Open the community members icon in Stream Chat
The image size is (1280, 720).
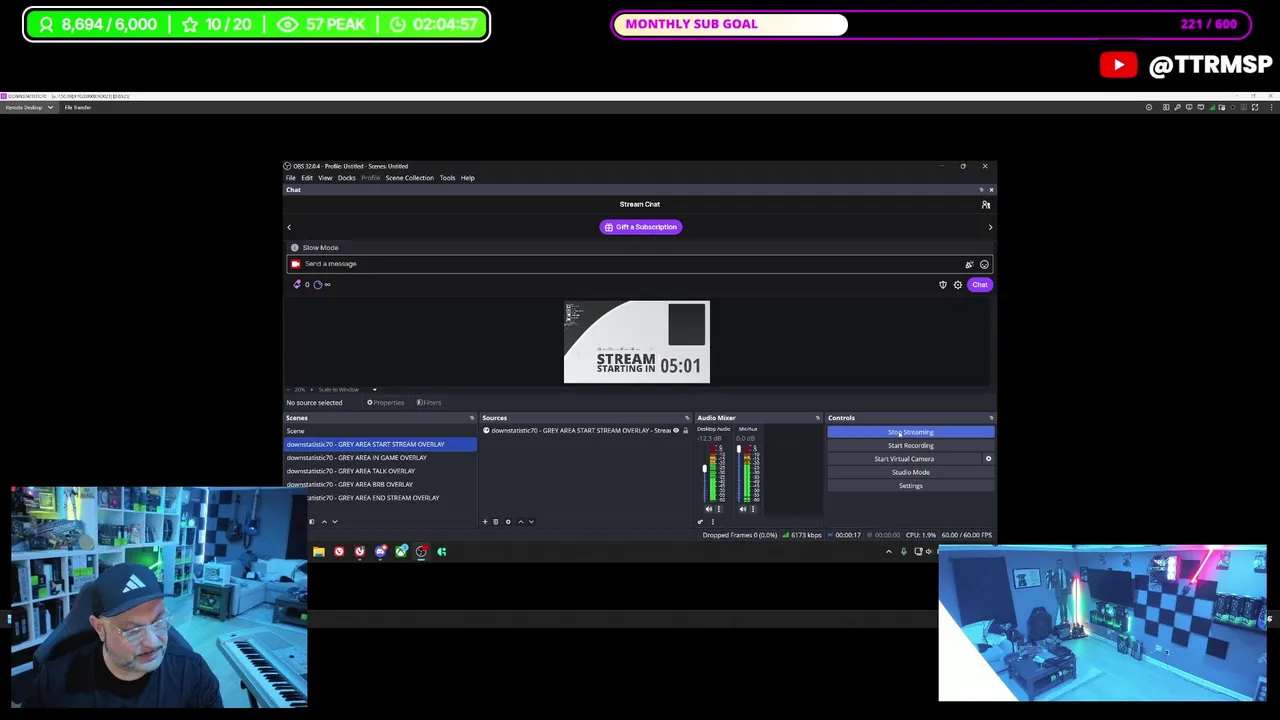pyautogui.click(x=986, y=205)
